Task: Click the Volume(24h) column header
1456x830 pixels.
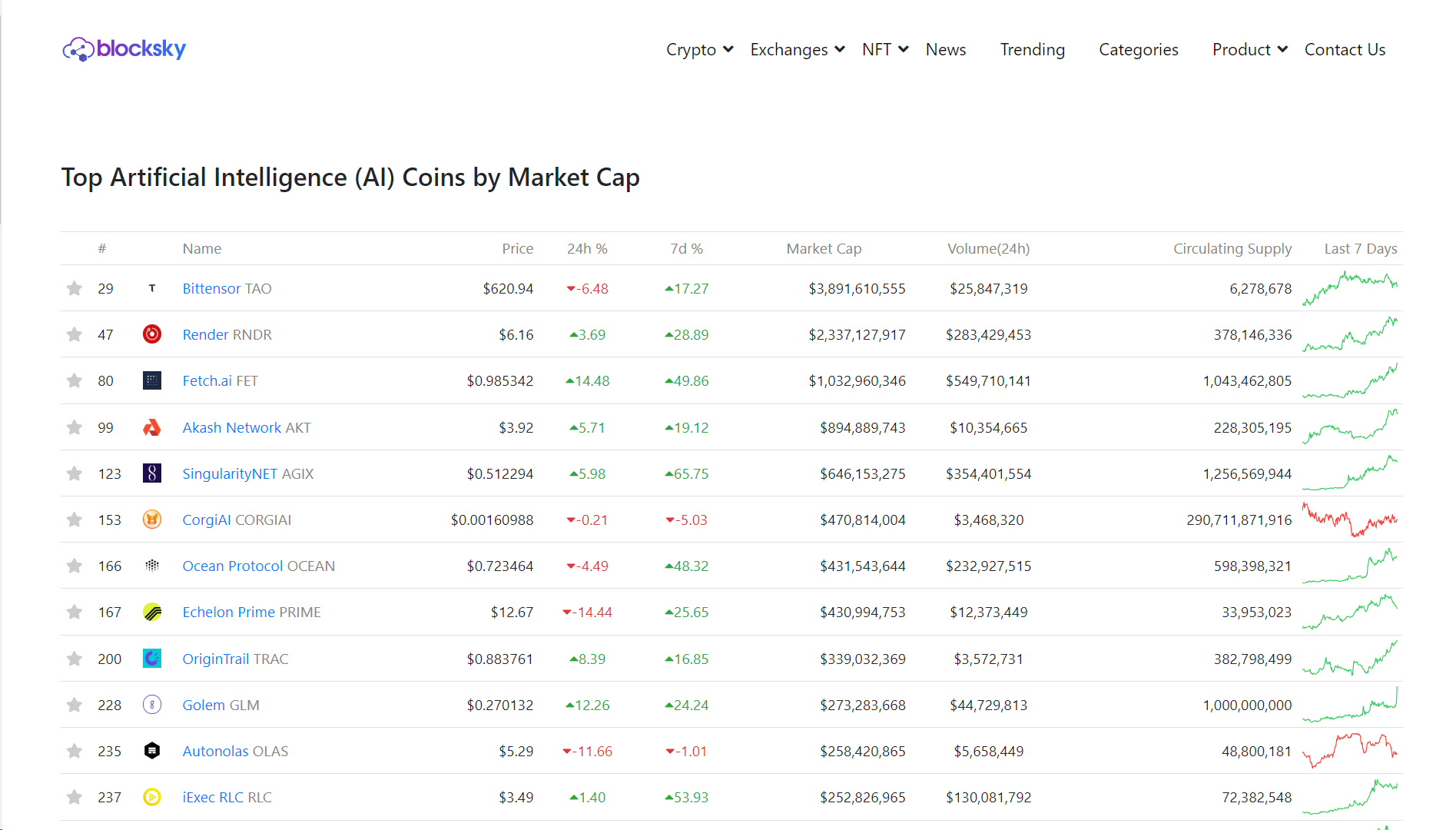Action: [x=988, y=248]
